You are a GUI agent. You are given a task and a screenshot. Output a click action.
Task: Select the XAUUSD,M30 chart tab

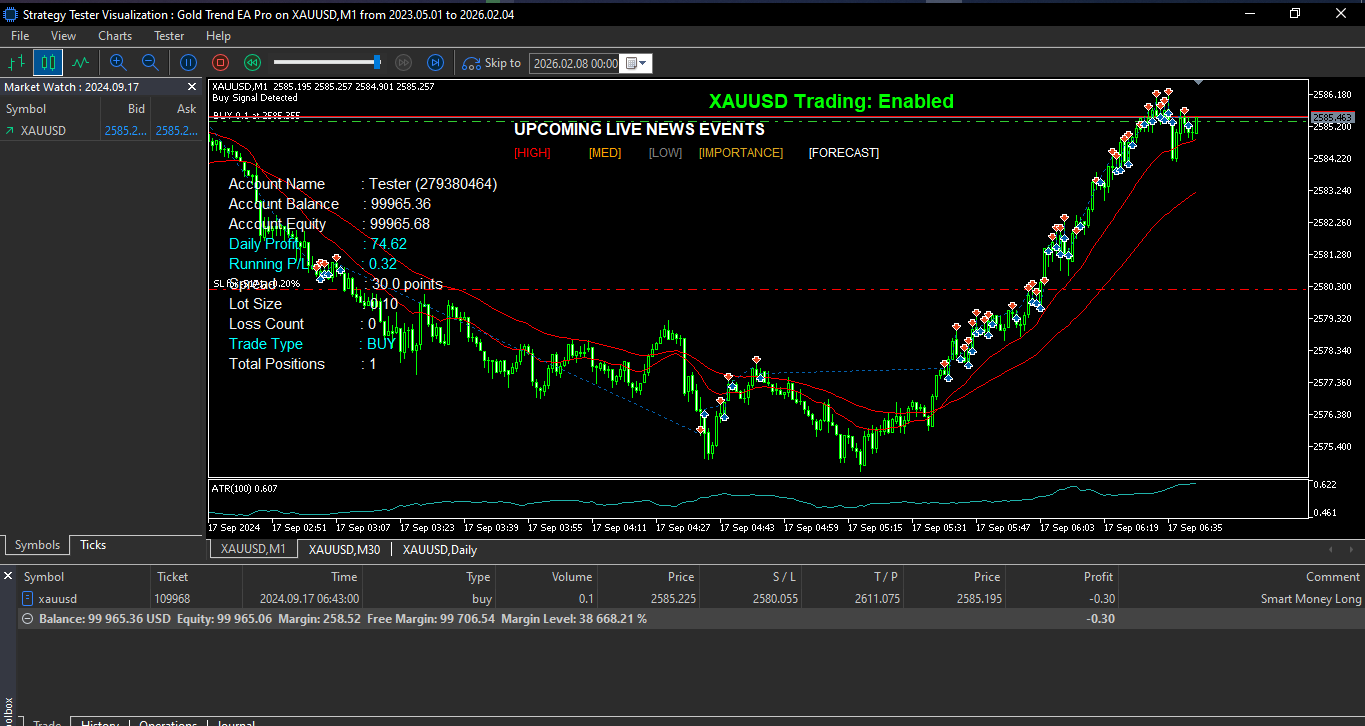[344, 549]
